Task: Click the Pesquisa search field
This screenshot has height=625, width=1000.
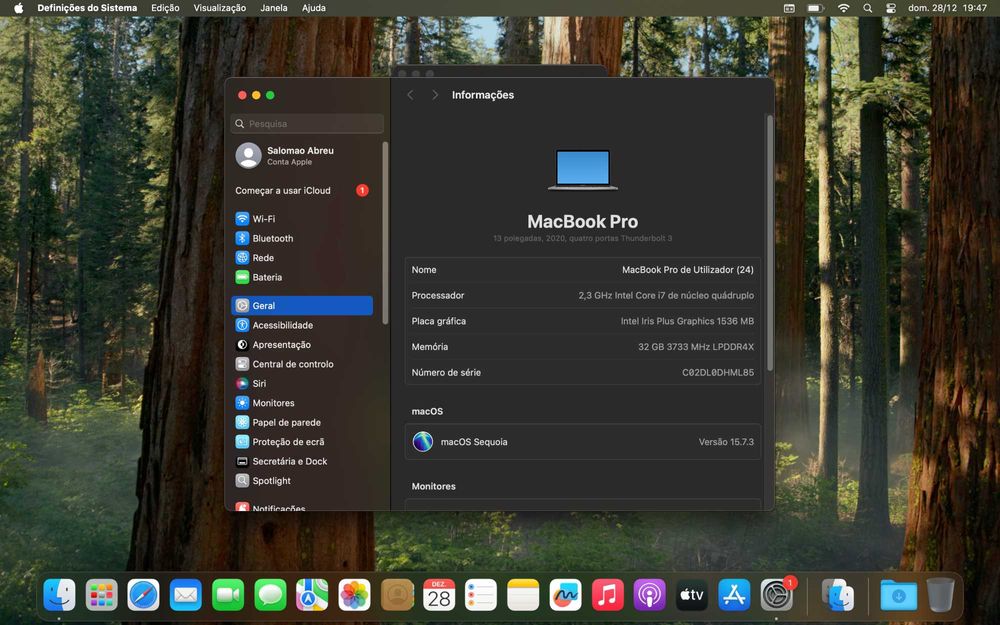Action: point(307,124)
